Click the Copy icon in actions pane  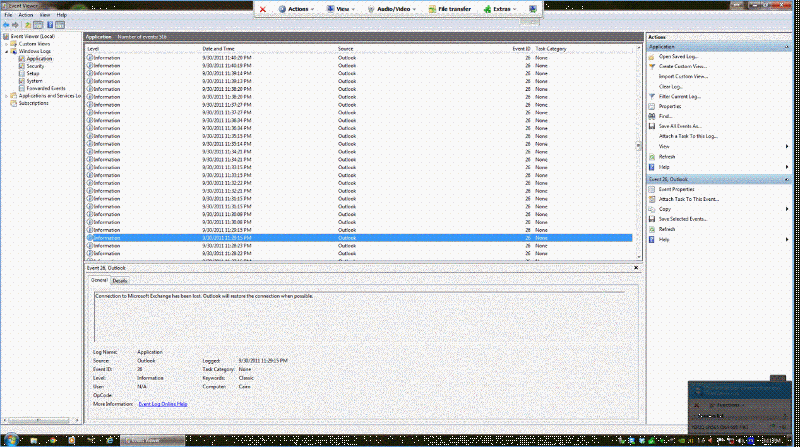click(652, 209)
